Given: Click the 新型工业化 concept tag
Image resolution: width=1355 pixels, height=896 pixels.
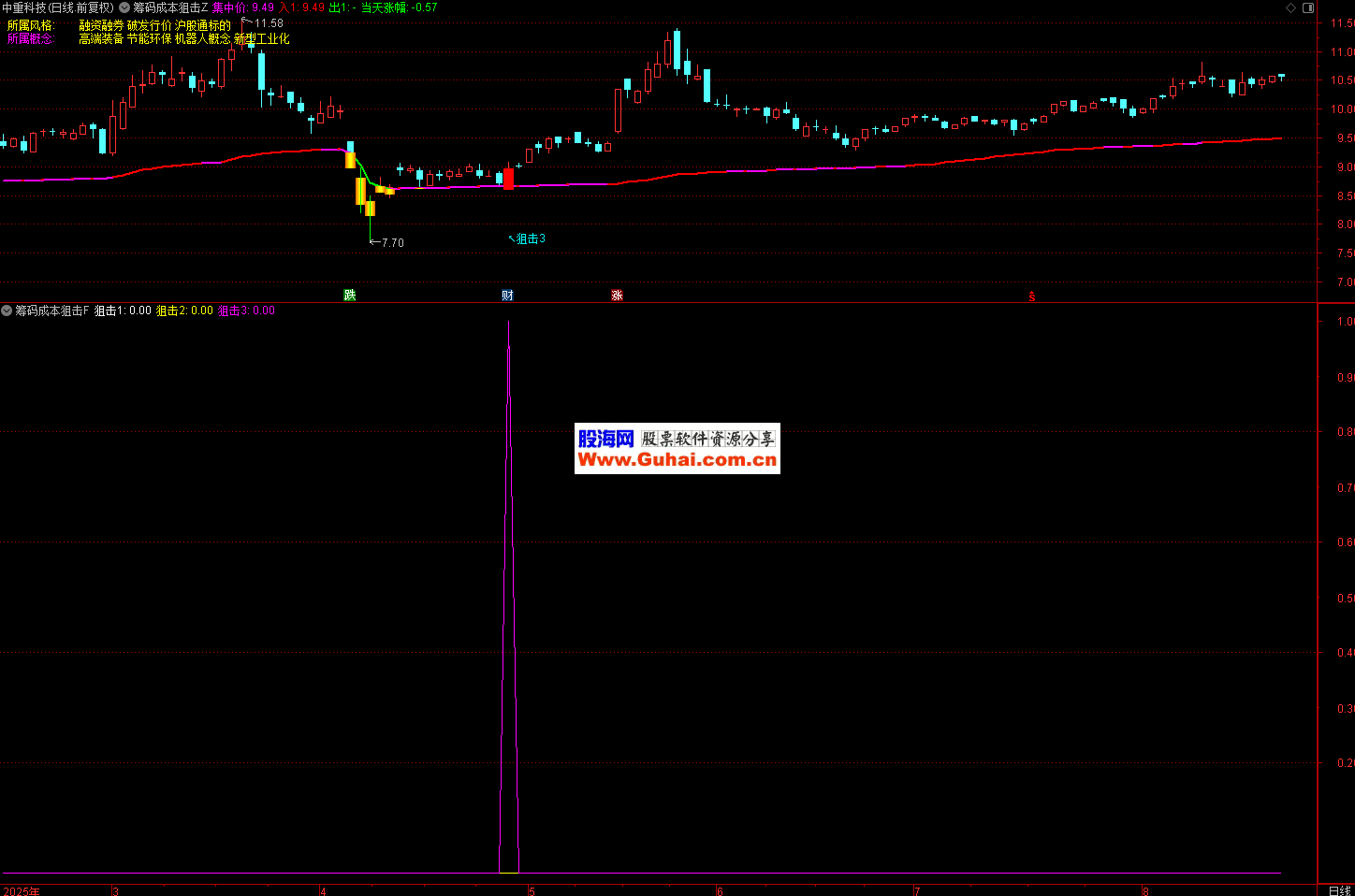Looking at the screenshot, I should (x=262, y=38).
